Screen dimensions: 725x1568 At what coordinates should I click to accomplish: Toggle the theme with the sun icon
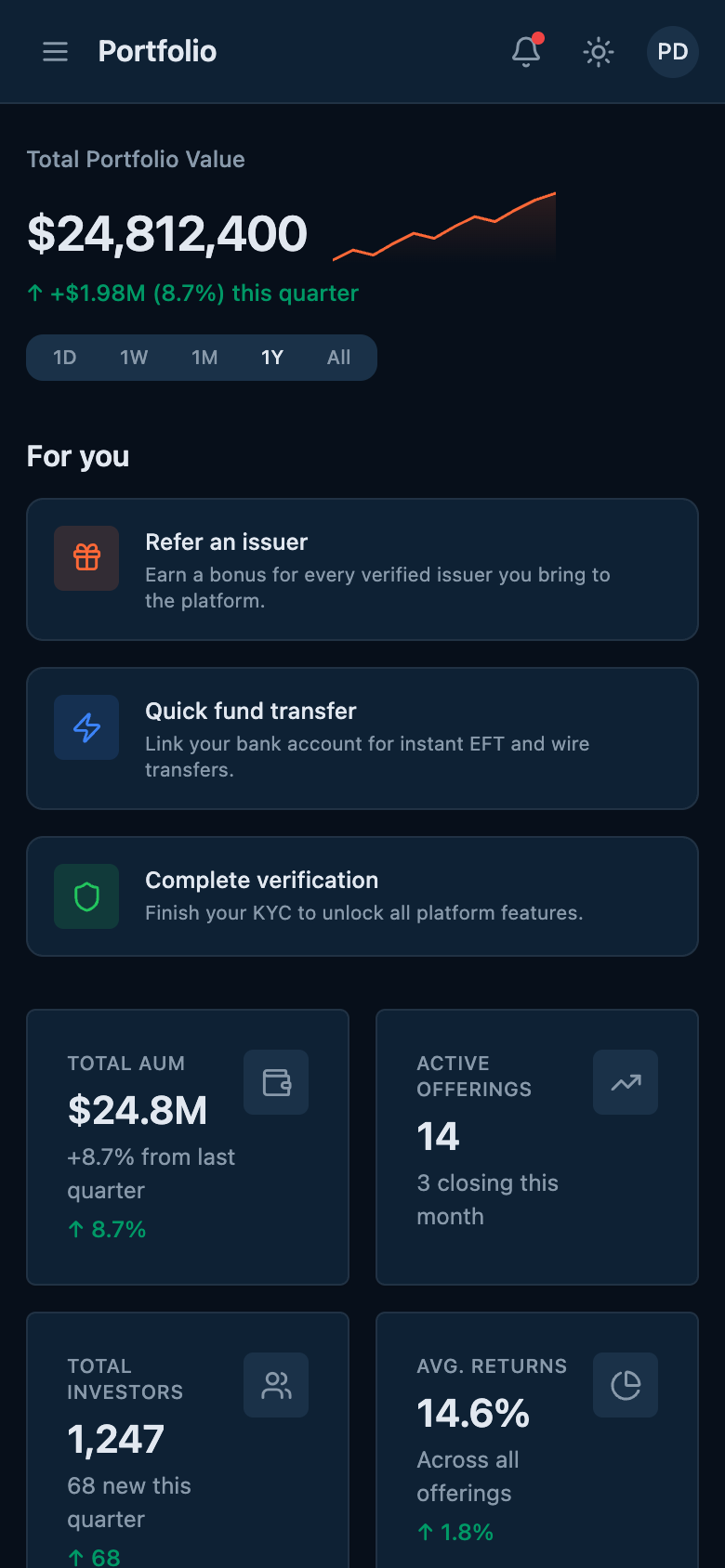tap(599, 52)
